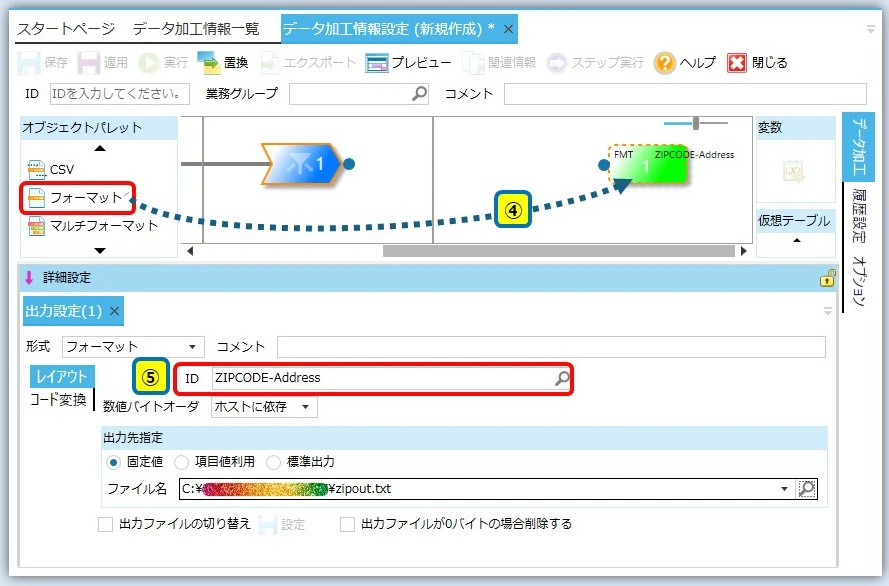Check 出力ファイルの切り替え checkbox

click(x=105, y=524)
